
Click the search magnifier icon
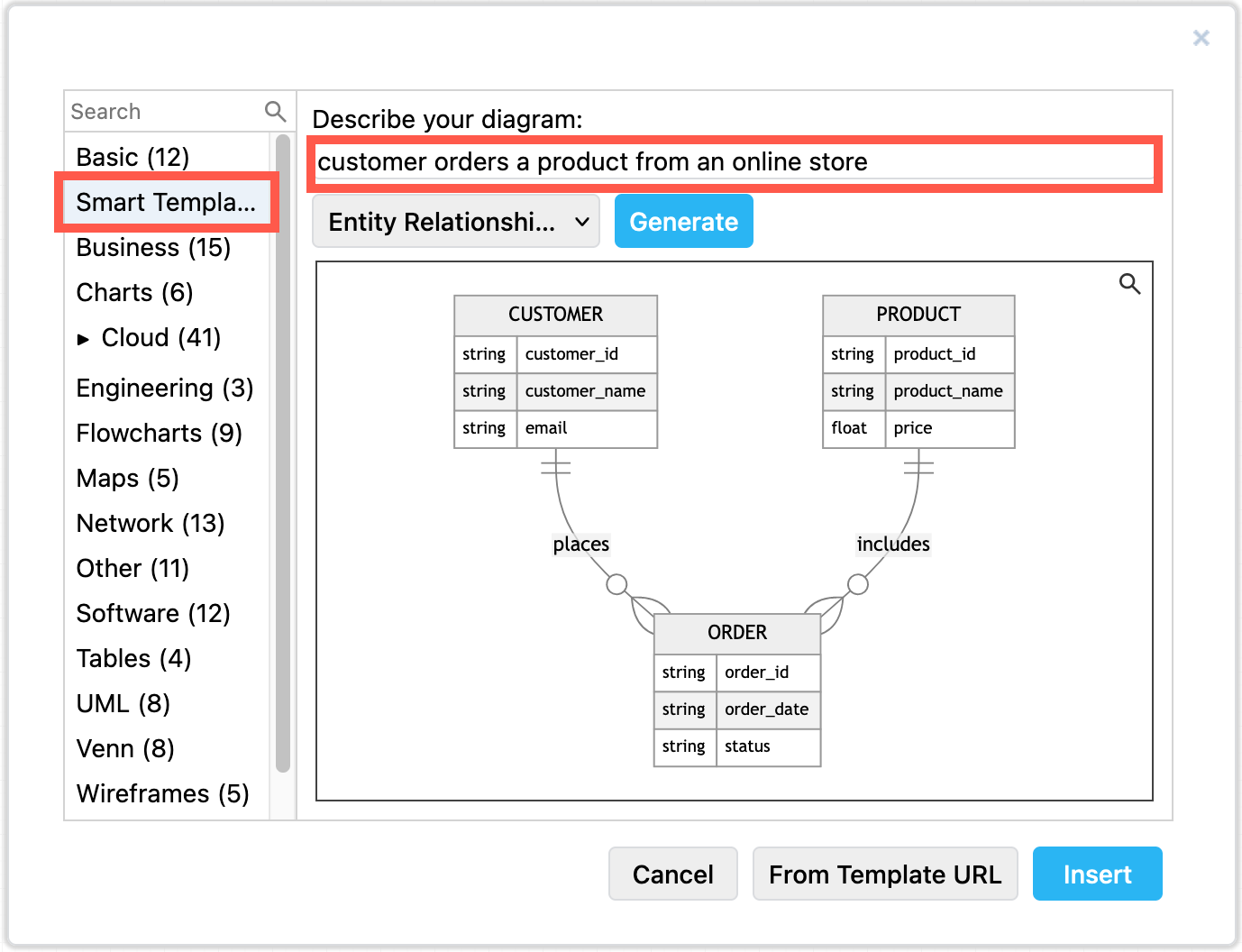click(x=275, y=111)
